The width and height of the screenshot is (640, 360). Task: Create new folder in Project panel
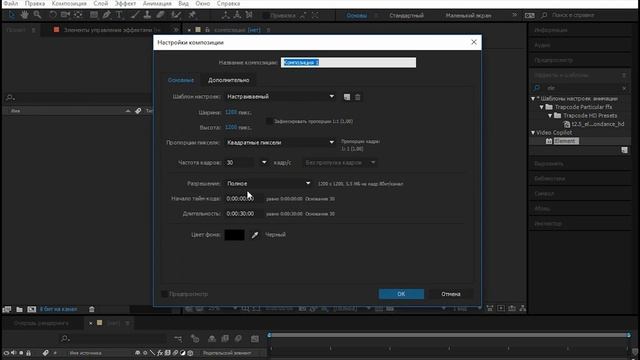coord(19,309)
